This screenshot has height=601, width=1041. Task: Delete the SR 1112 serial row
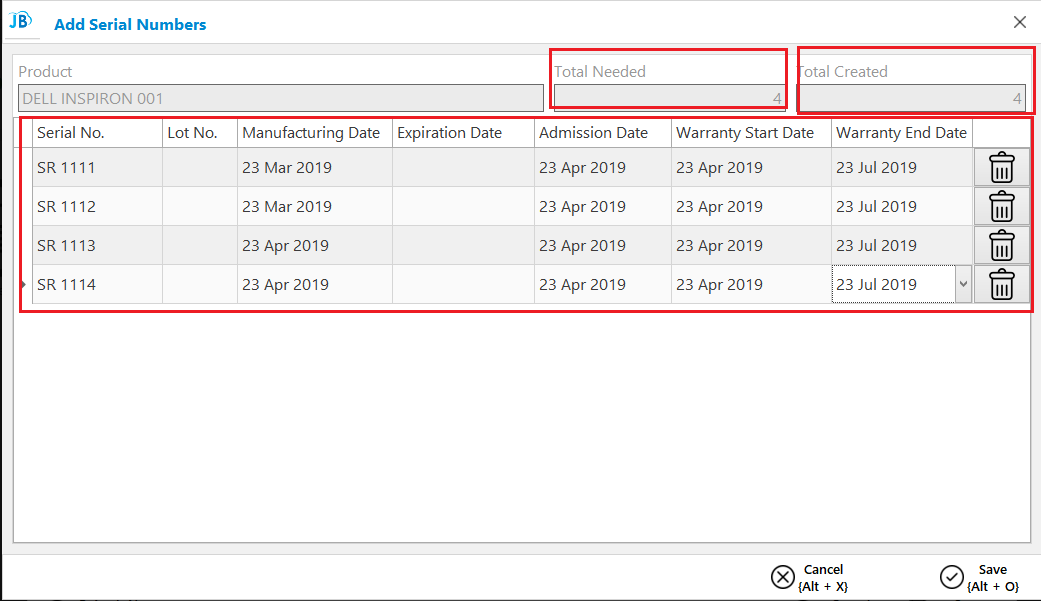(x=1001, y=207)
